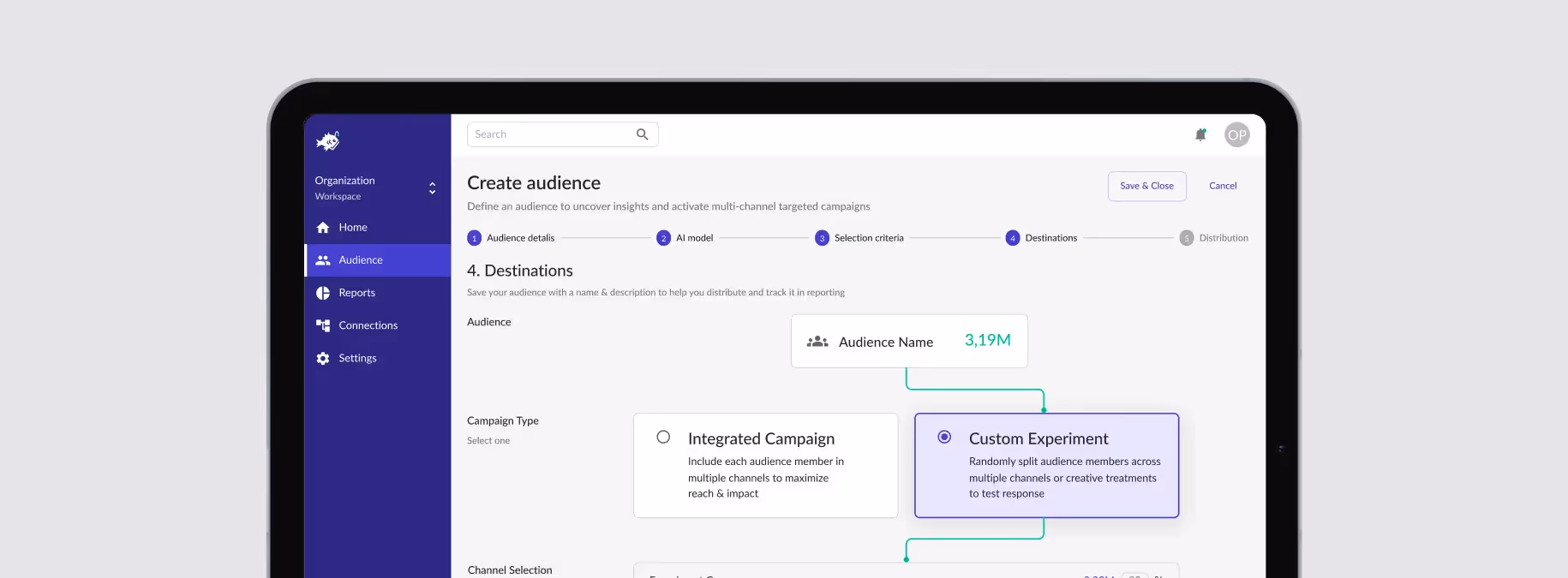Jump to step 5 Distribution
Viewport: 1568px width, 578px height.
pyautogui.click(x=1213, y=238)
